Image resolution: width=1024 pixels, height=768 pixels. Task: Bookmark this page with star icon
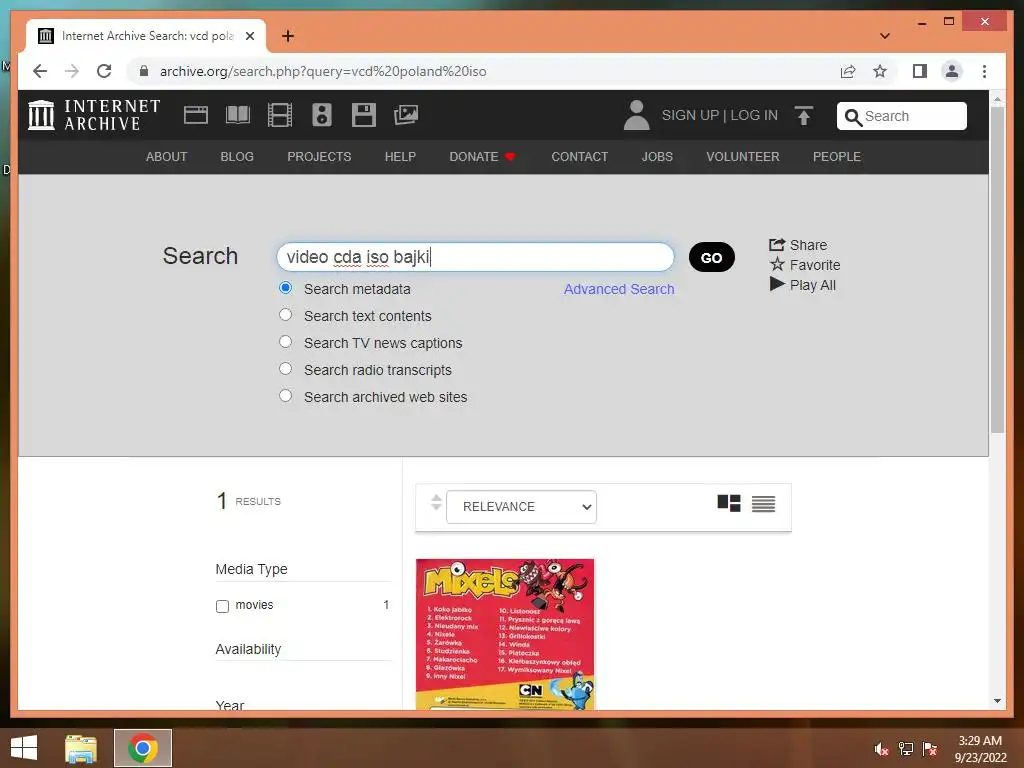880,71
